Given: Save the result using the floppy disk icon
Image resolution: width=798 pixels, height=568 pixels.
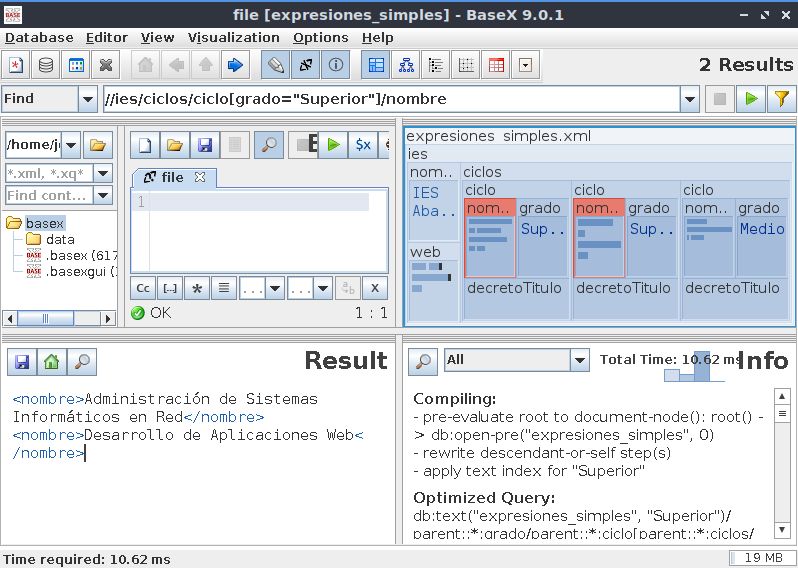Looking at the screenshot, I should pos(21,362).
